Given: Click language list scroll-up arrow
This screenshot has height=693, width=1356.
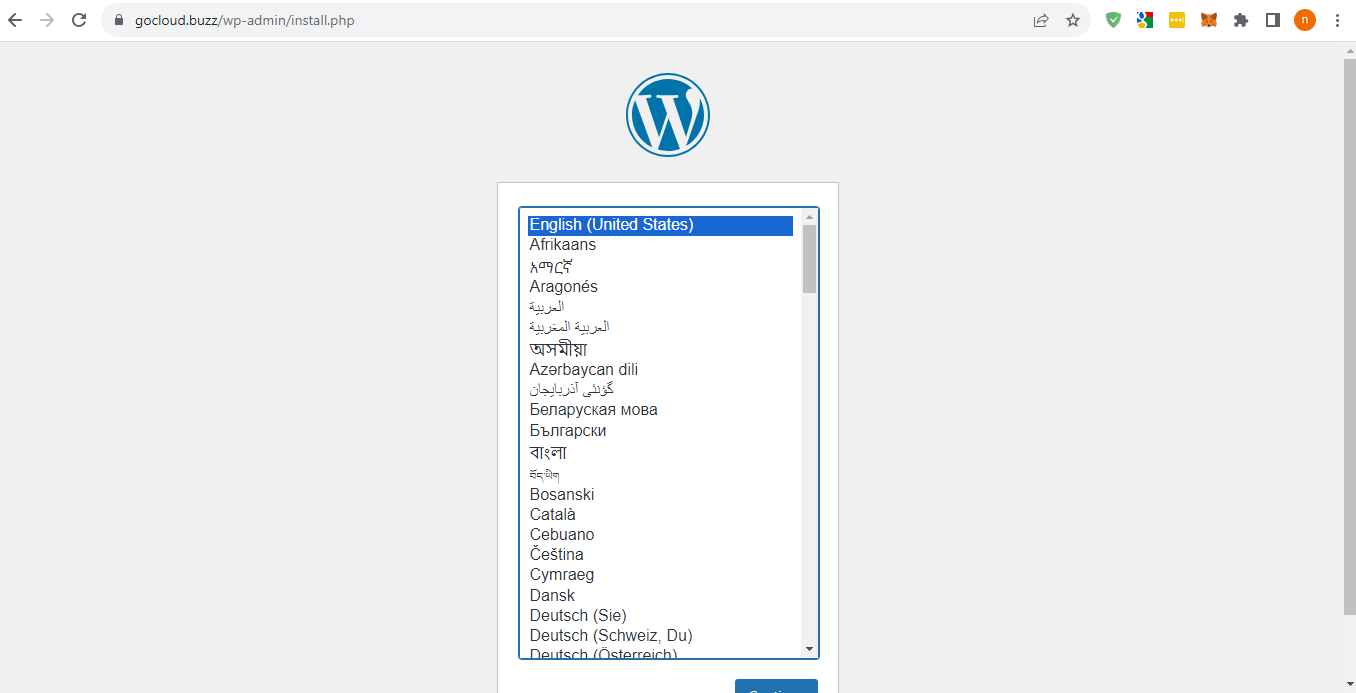Looking at the screenshot, I should pyautogui.click(x=810, y=216).
